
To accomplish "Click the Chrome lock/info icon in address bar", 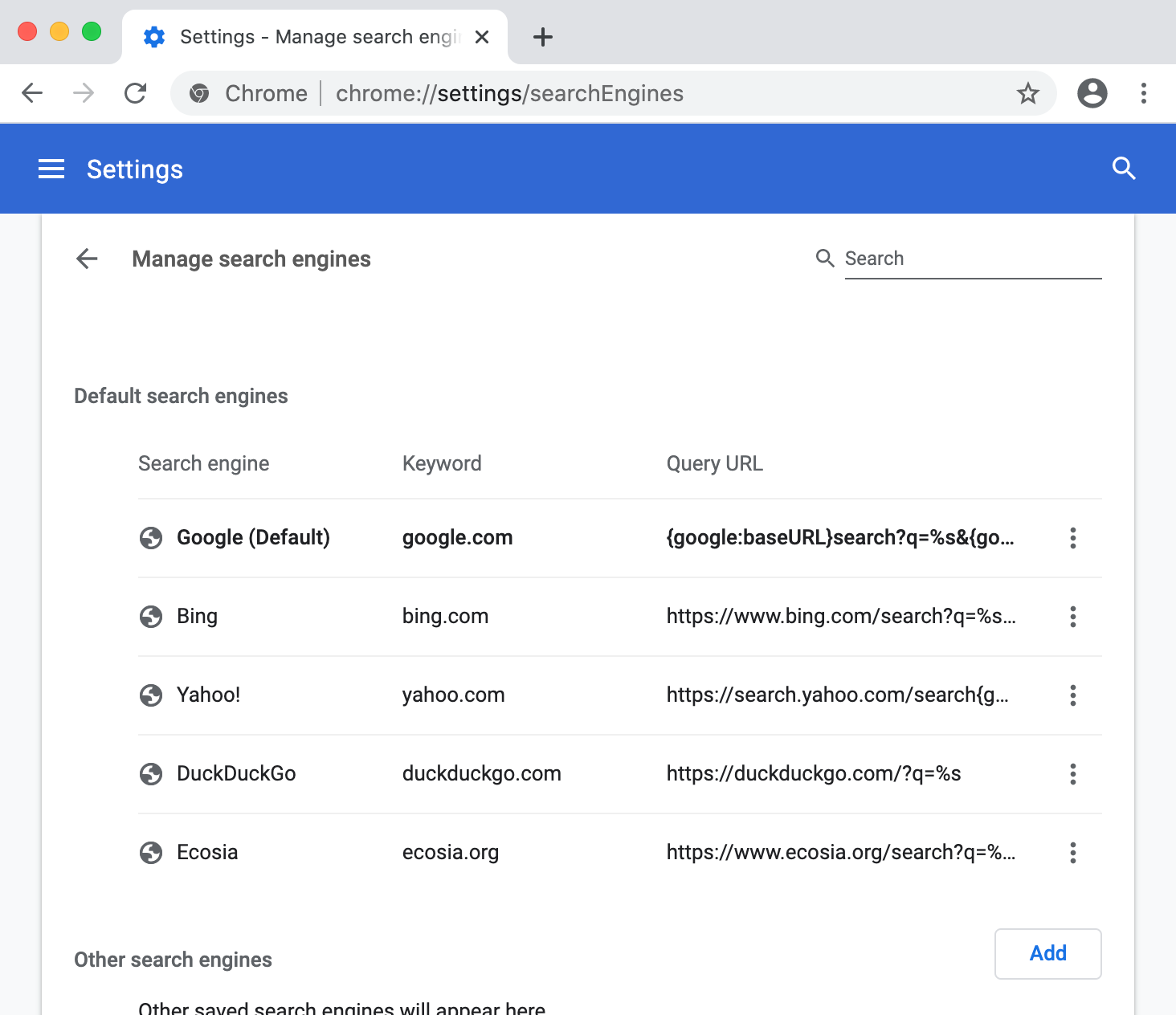I will (198, 93).
